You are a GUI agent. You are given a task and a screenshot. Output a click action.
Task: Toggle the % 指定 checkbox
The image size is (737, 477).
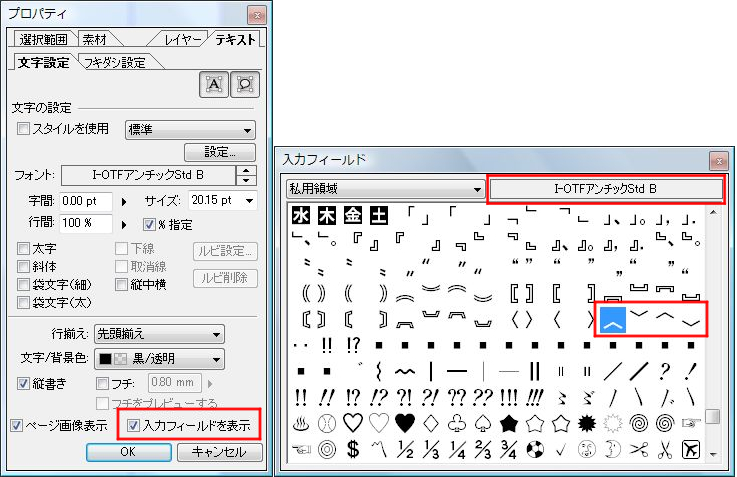click(x=149, y=224)
